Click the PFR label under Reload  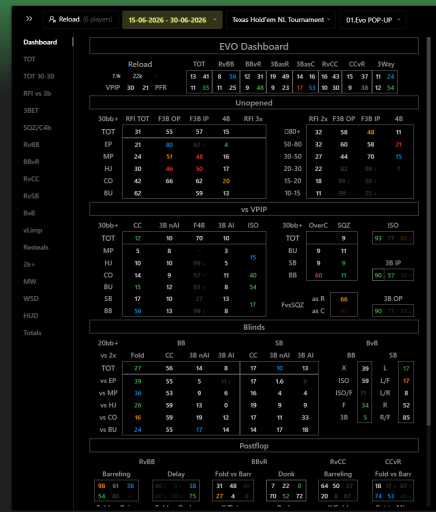(x=161, y=87)
